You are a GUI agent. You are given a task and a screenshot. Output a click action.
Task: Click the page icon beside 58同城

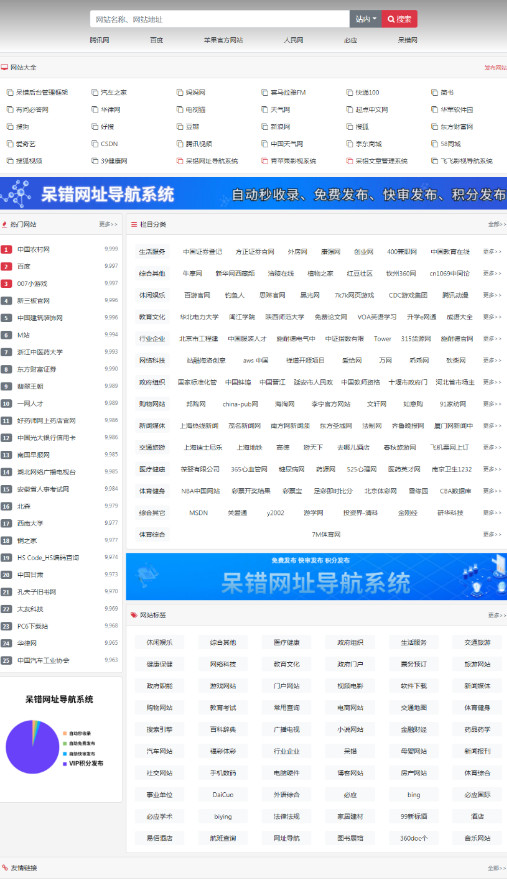[434, 144]
